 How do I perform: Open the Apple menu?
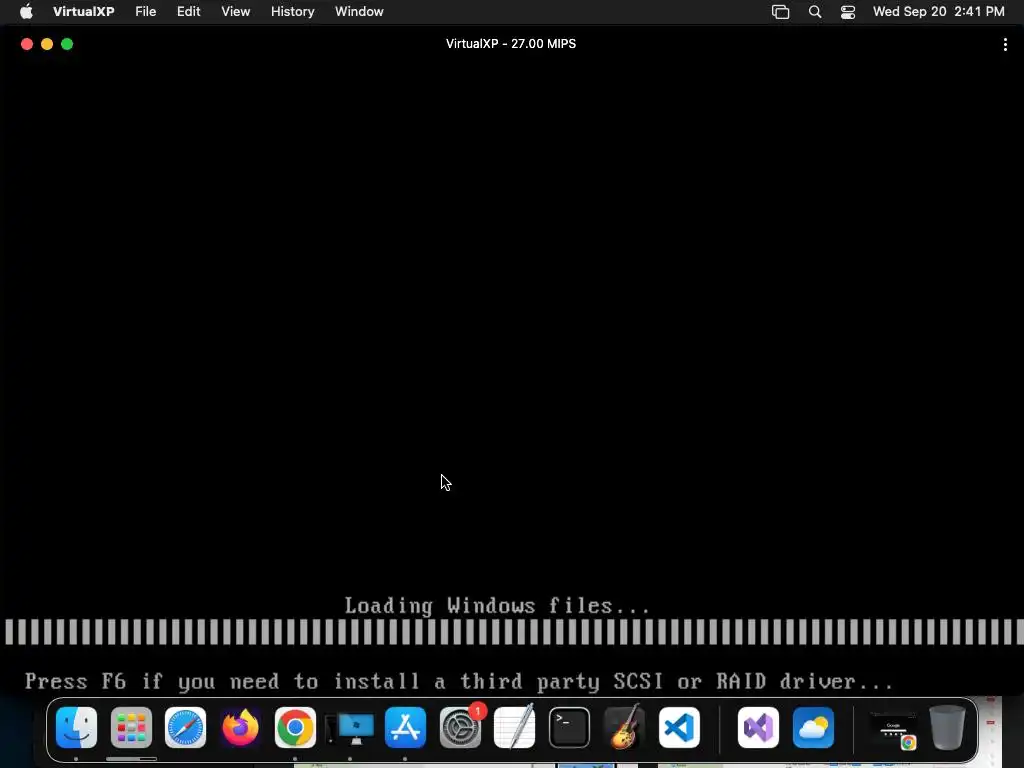click(x=26, y=12)
